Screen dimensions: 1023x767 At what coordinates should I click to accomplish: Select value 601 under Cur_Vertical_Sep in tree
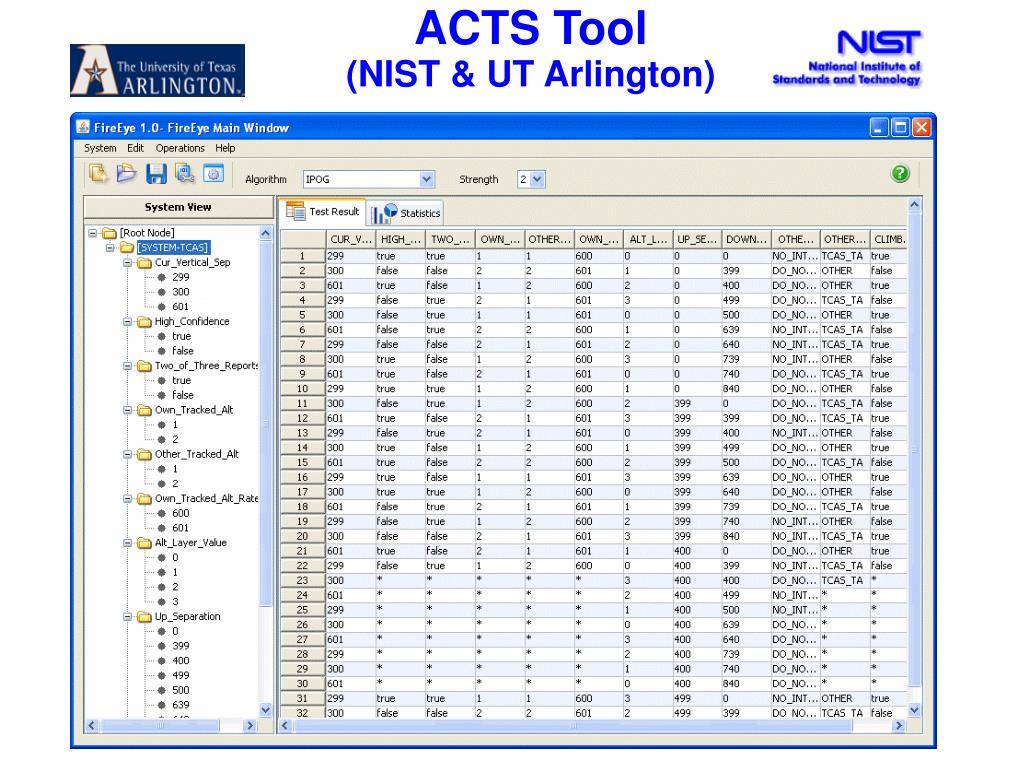pos(181,307)
